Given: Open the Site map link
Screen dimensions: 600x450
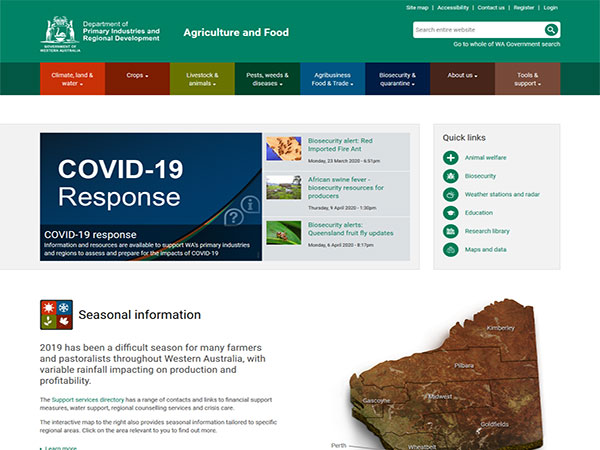Looking at the screenshot, I should click(x=417, y=8).
